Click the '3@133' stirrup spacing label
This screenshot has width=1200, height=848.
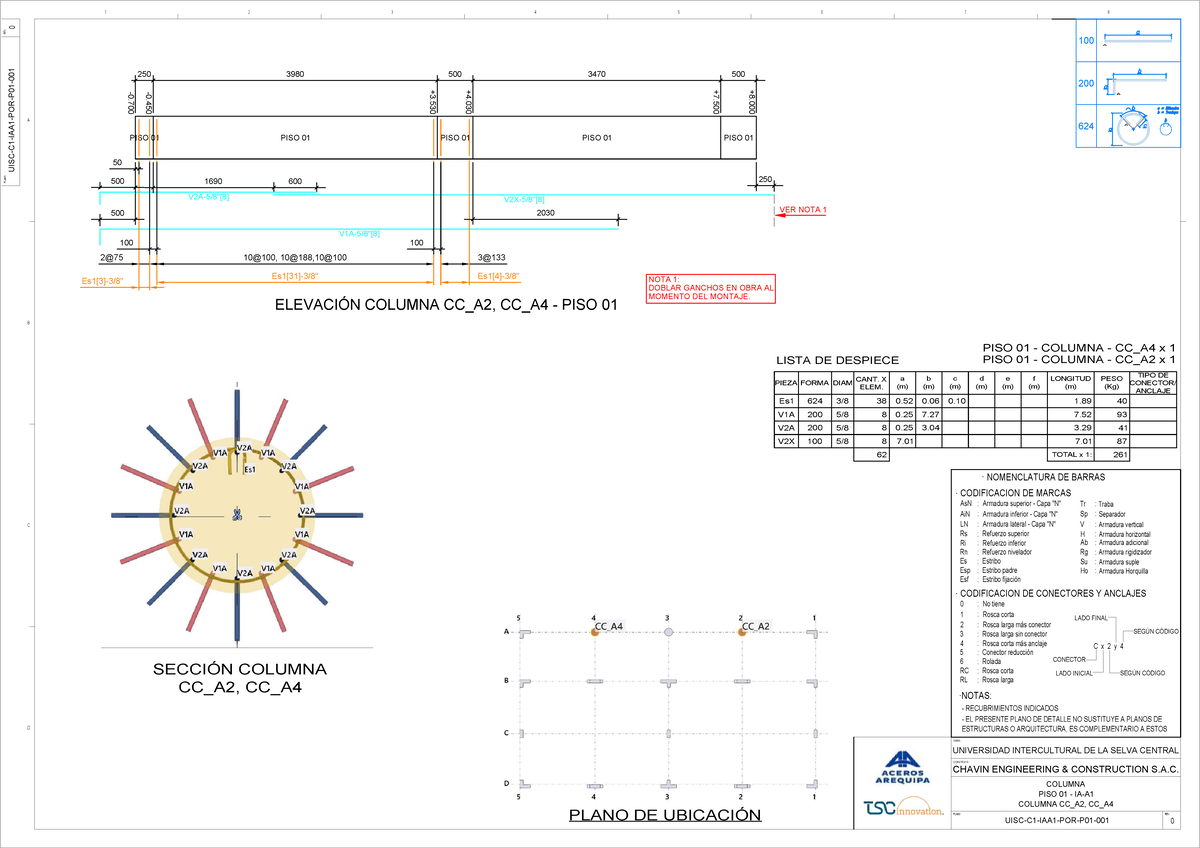point(491,258)
